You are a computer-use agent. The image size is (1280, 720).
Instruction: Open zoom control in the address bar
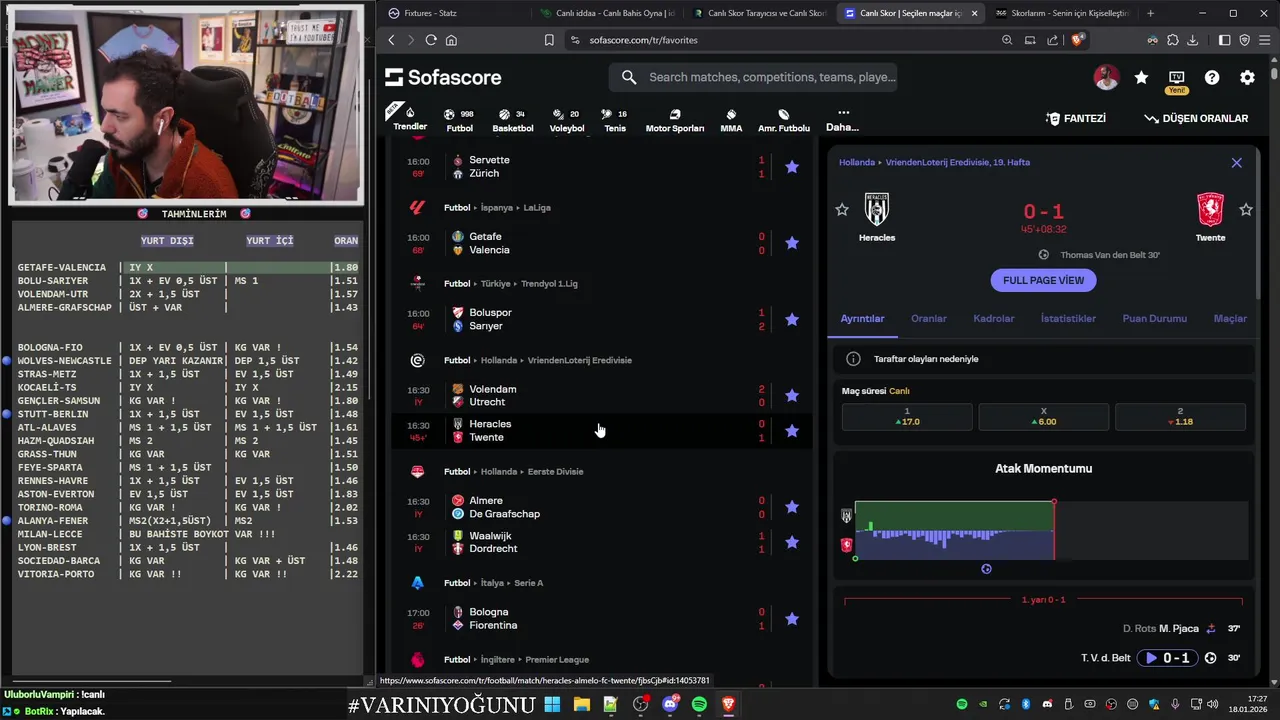point(1007,40)
